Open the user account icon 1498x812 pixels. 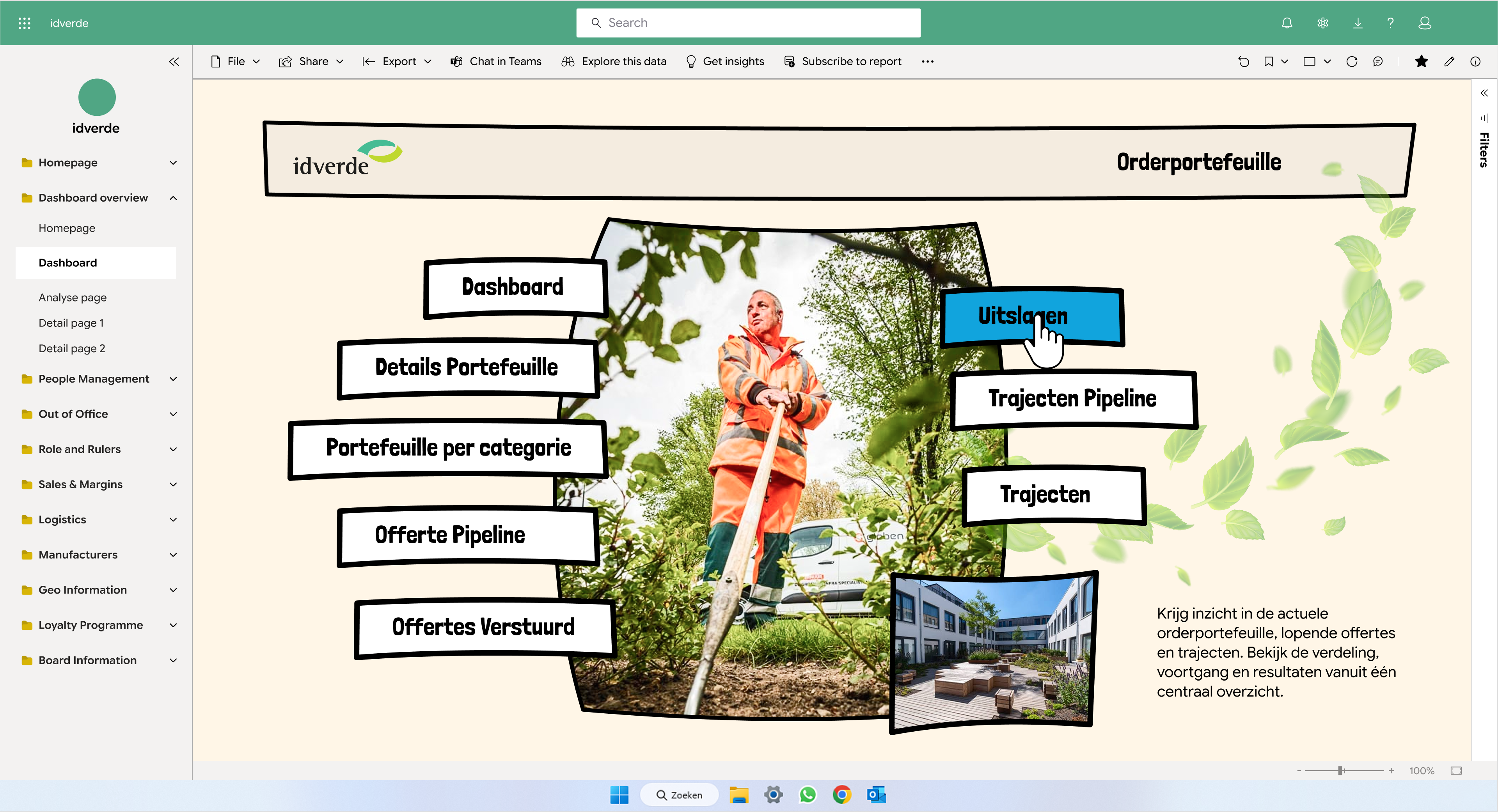[1424, 23]
